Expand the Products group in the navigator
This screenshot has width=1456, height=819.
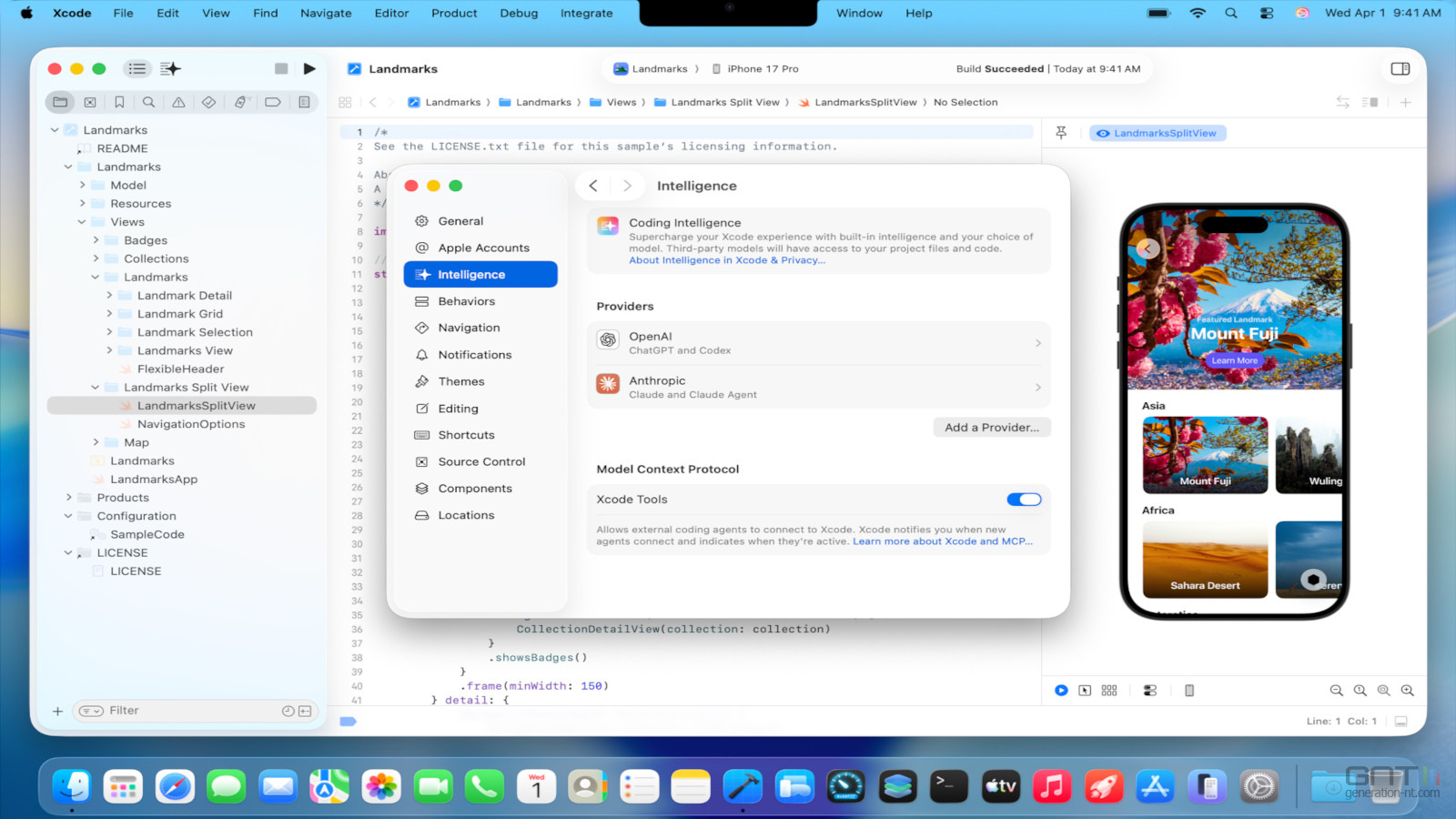pos(68,497)
